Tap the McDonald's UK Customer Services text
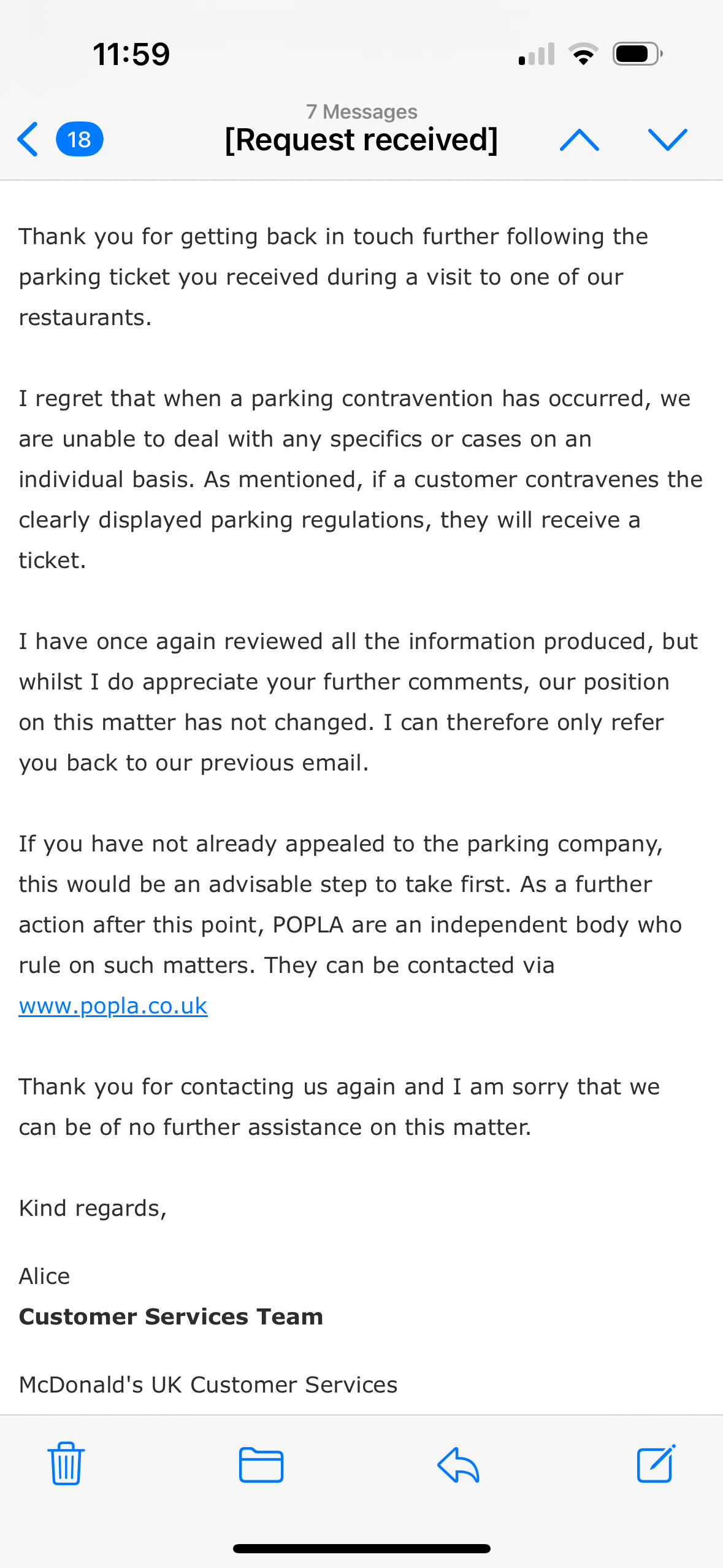The width and height of the screenshot is (723, 1568). [208, 1385]
